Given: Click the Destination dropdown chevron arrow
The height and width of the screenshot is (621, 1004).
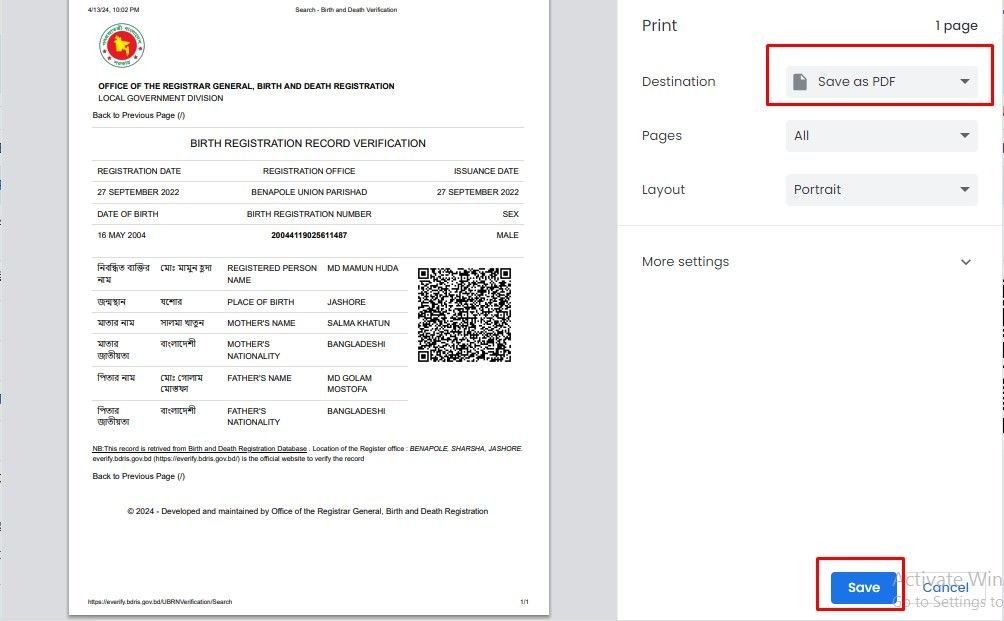Looking at the screenshot, I should click(964, 81).
